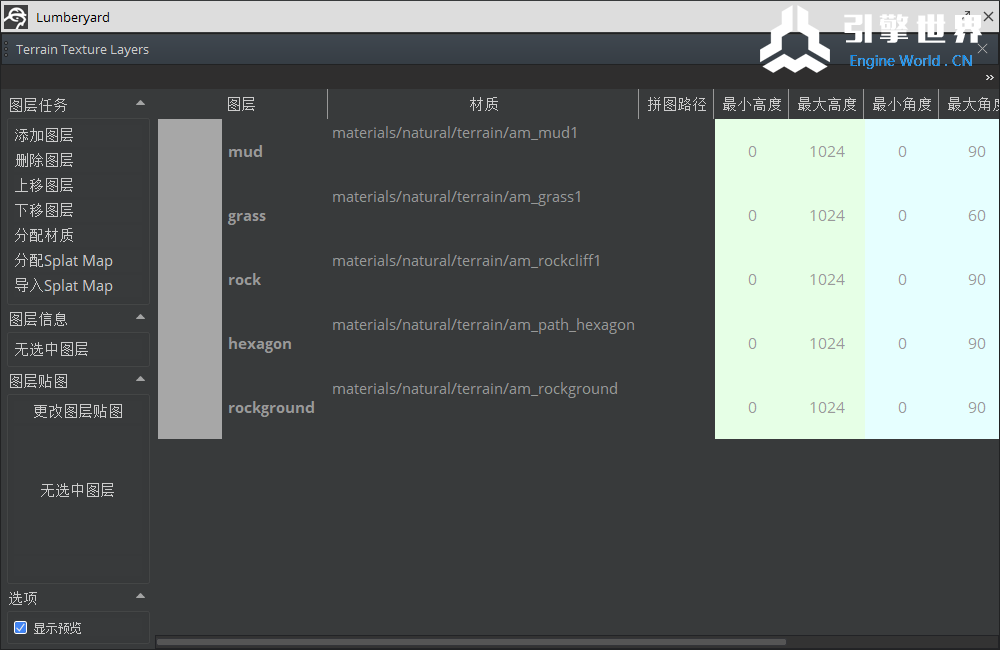This screenshot has width=1000, height=650.
Task: Click 删除图层 to delete layer
Action: tap(44, 160)
